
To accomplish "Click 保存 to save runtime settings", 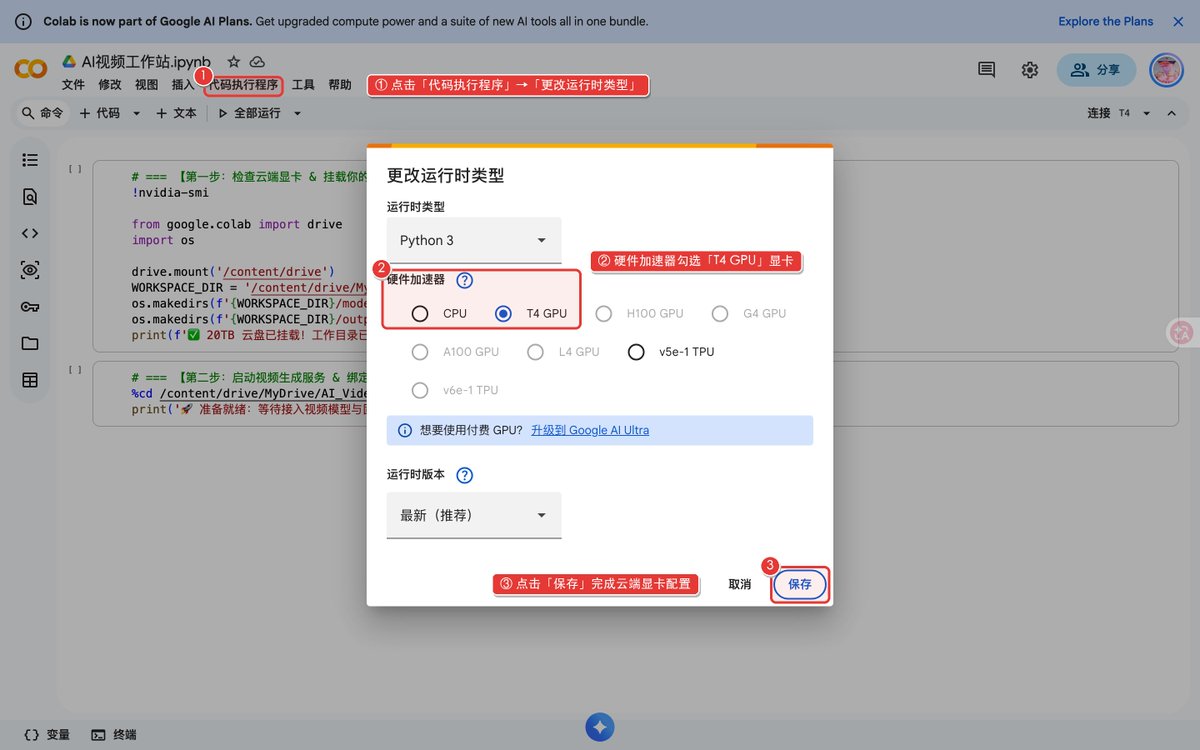I will pyautogui.click(x=800, y=584).
